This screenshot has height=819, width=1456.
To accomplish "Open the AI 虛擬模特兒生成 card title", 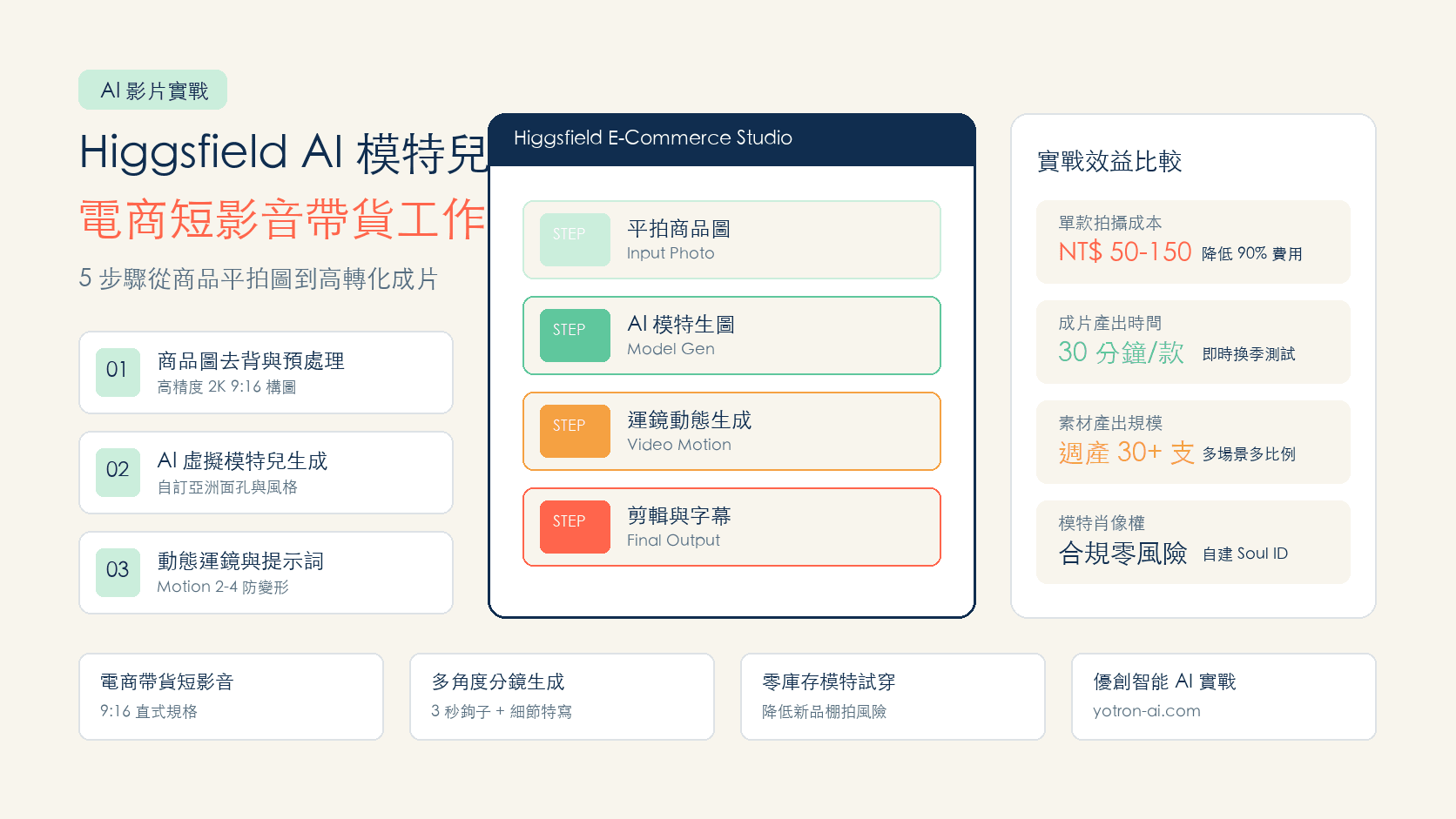I will point(242,460).
